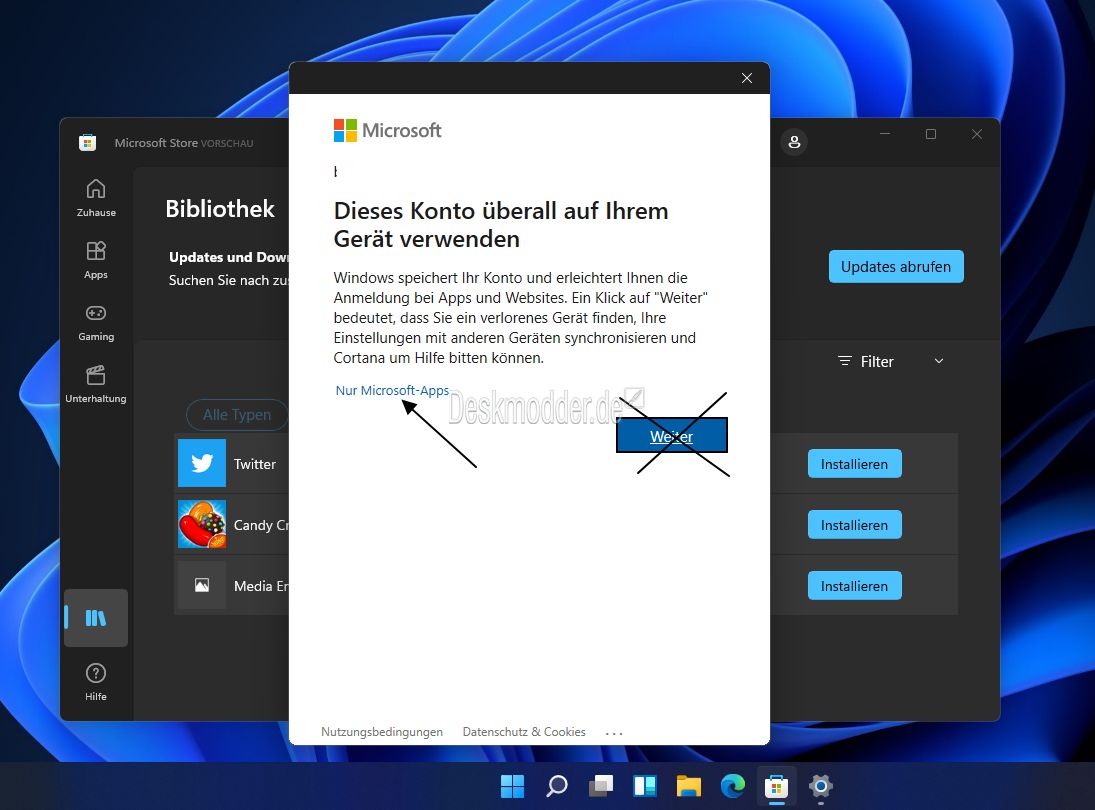Viewport: 1095px width, 810px height.
Task: Install Media app via Installieren button
Action: 854,586
